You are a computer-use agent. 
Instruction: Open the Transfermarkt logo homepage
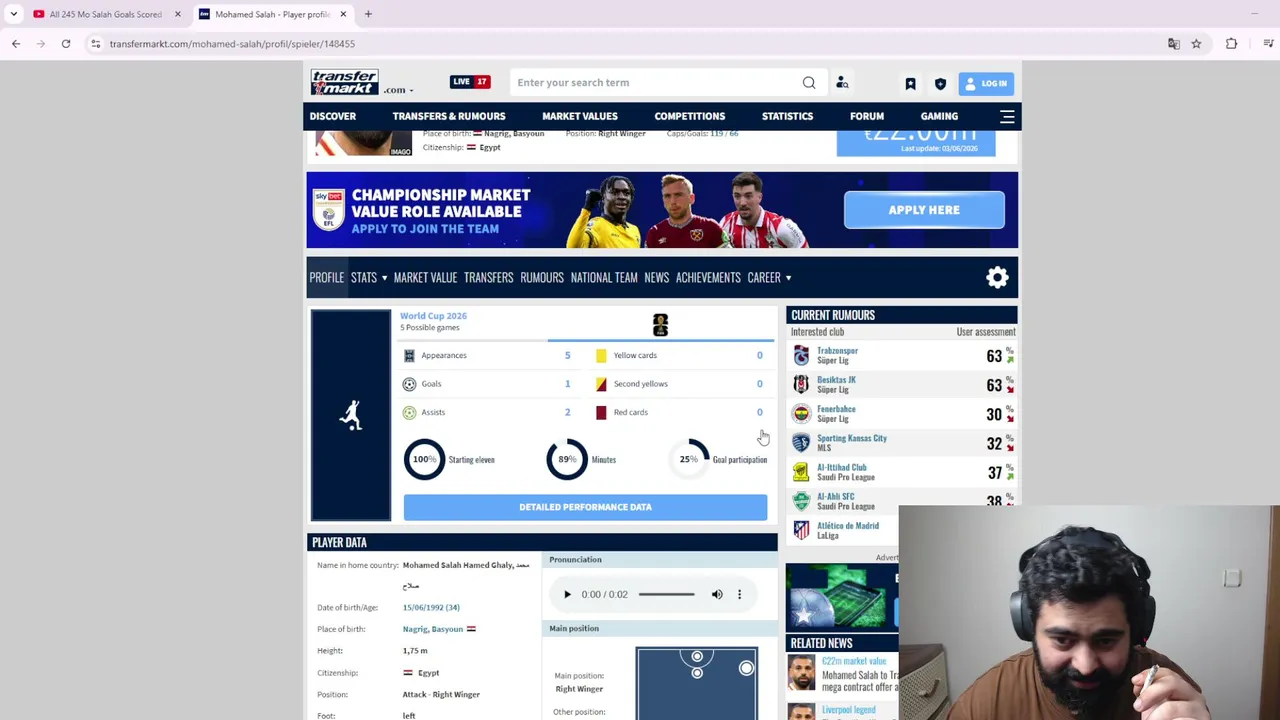coord(344,82)
